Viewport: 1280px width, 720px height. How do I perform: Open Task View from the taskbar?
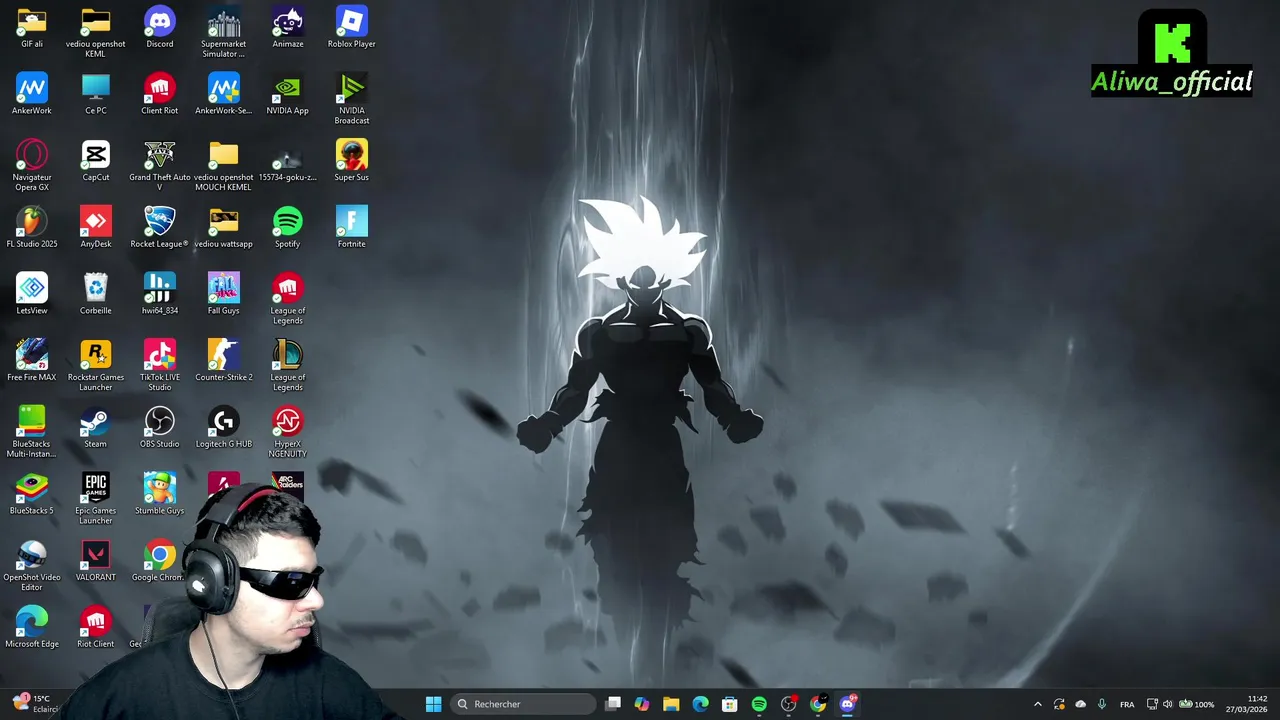(613, 704)
